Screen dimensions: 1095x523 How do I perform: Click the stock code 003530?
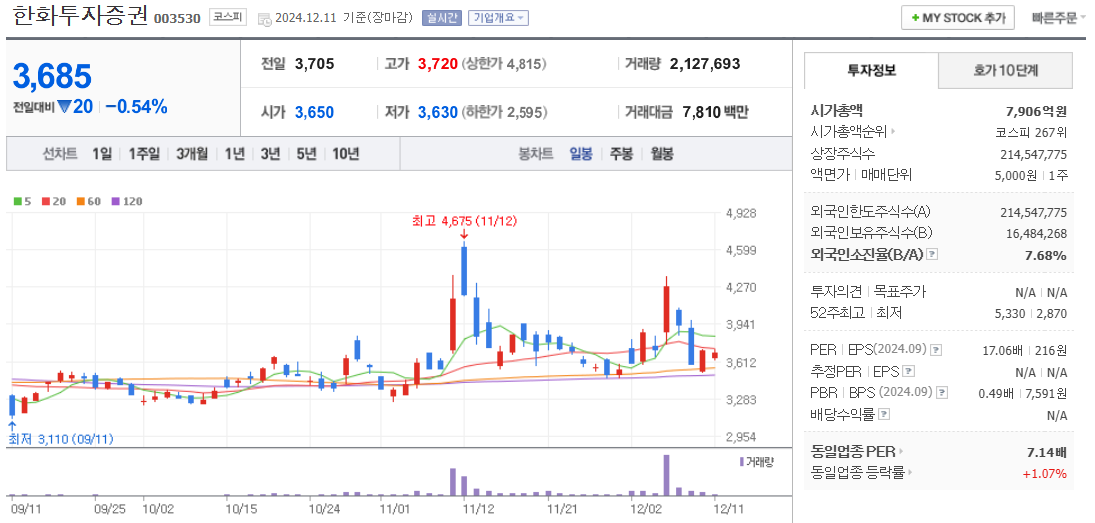(x=177, y=19)
